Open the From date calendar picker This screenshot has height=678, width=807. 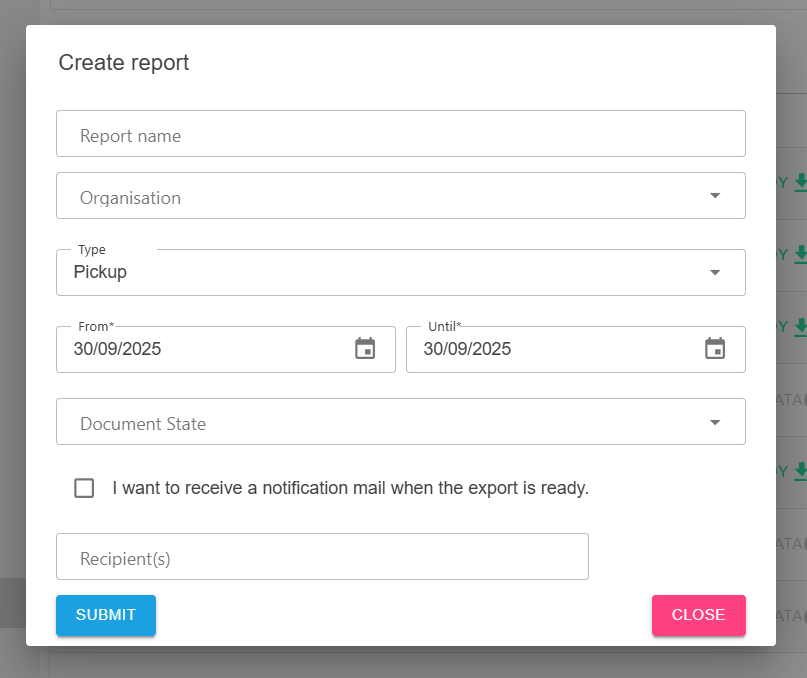click(365, 349)
